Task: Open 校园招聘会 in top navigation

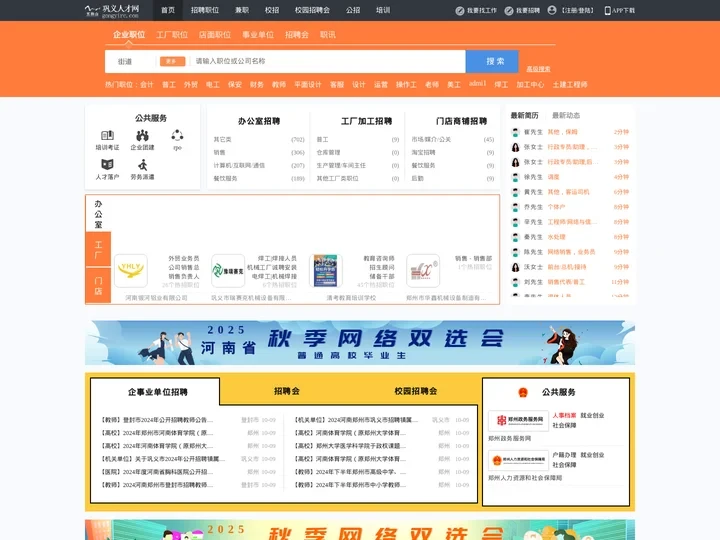Action: (312, 10)
